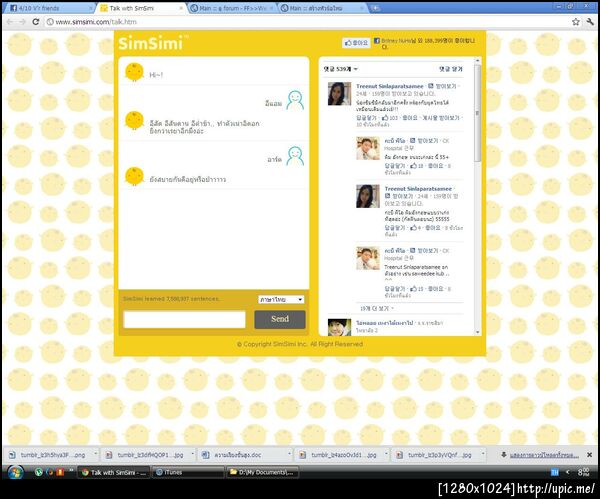Image resolution: width=600 pixels, height=499 pixels.
Task: Open the dropdown arrow for the .doc download
Action: click(x=289, y=454)
